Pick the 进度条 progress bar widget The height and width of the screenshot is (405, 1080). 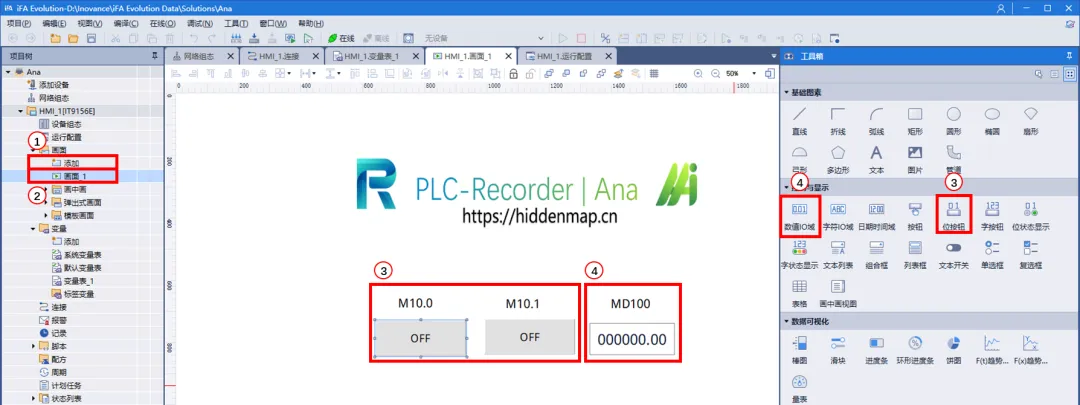click(x=877, y=349)
